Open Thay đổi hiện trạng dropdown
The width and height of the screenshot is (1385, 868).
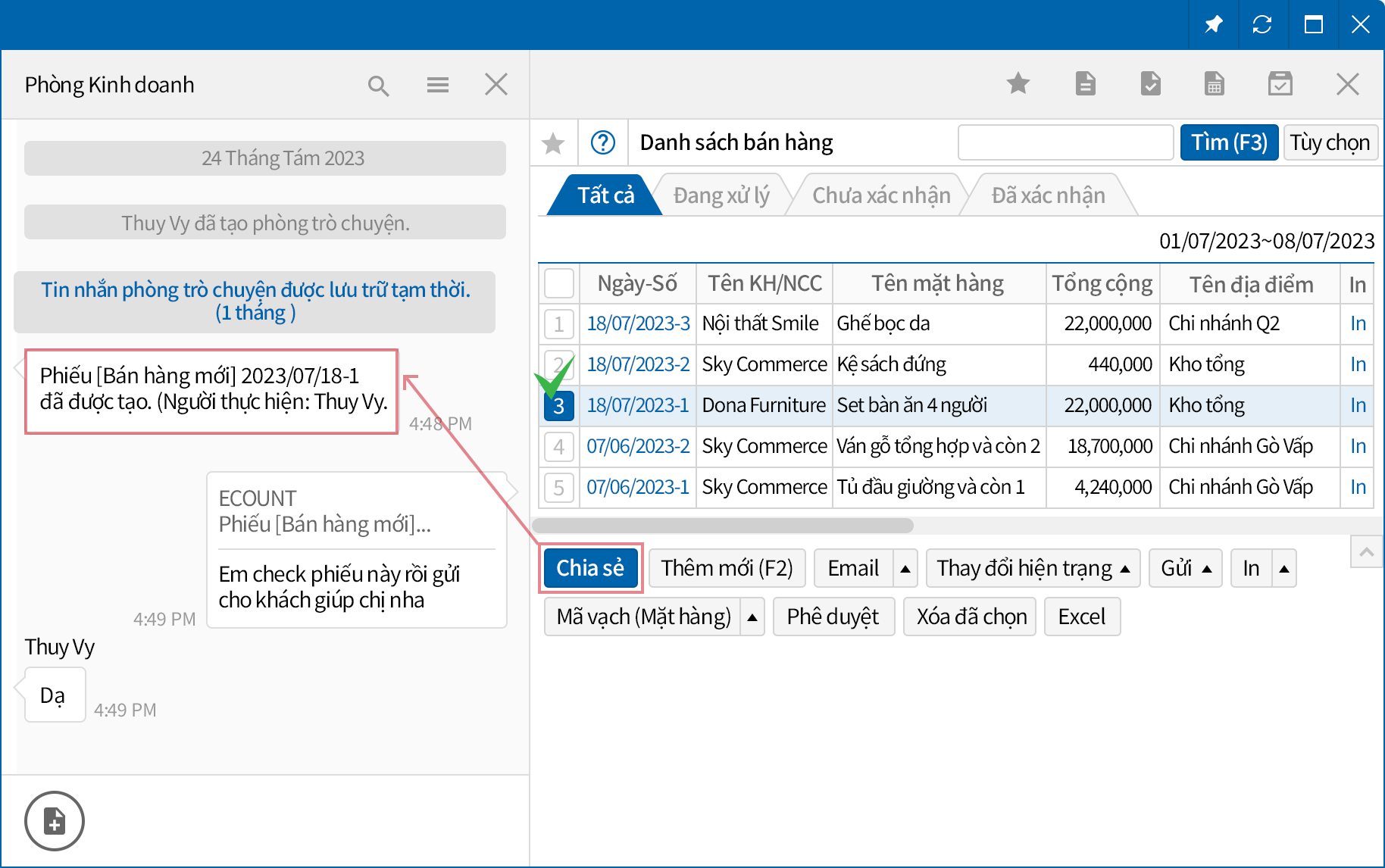point(1033,568)
